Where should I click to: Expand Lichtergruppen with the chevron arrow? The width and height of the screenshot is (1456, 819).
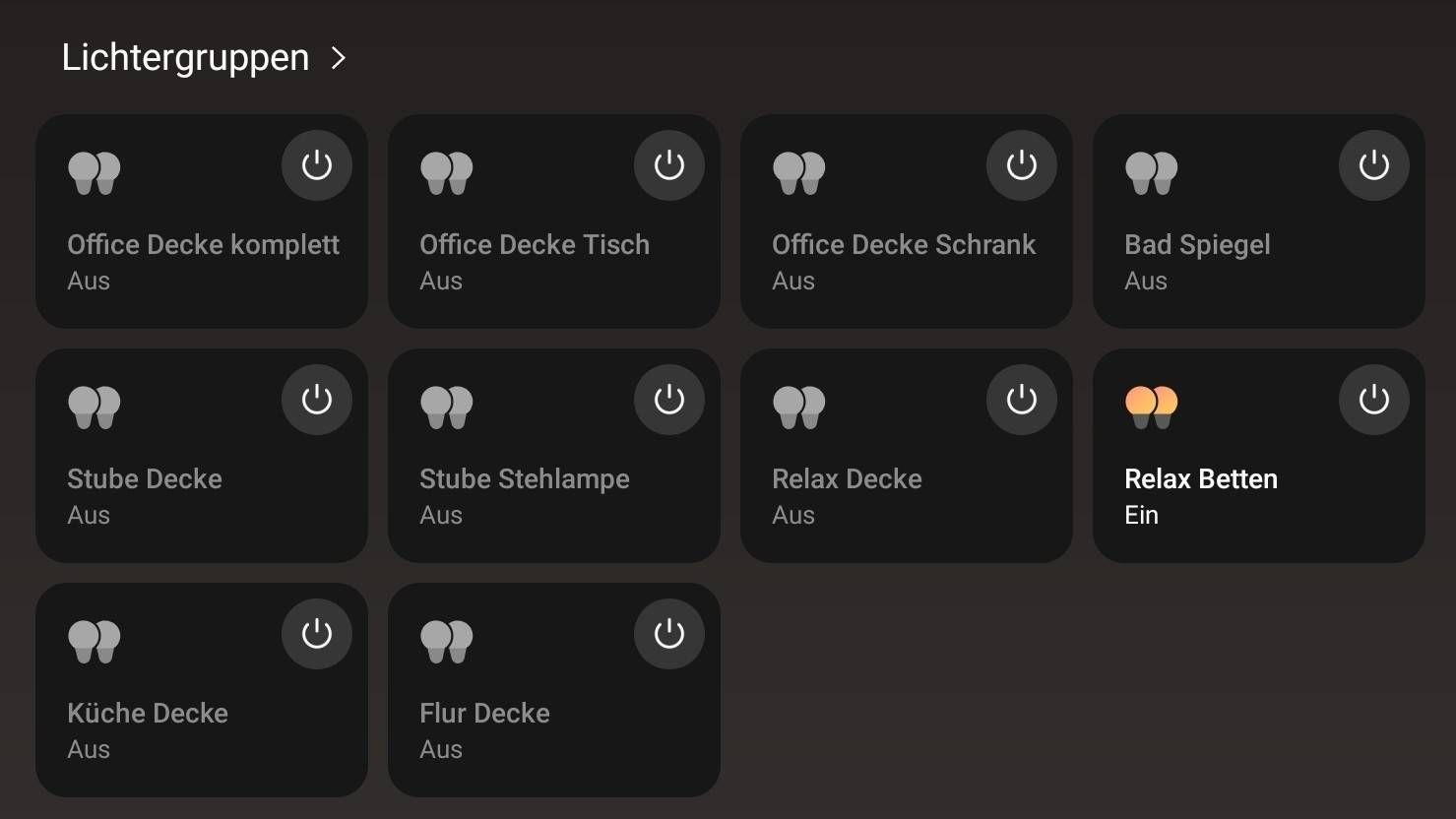339,58
